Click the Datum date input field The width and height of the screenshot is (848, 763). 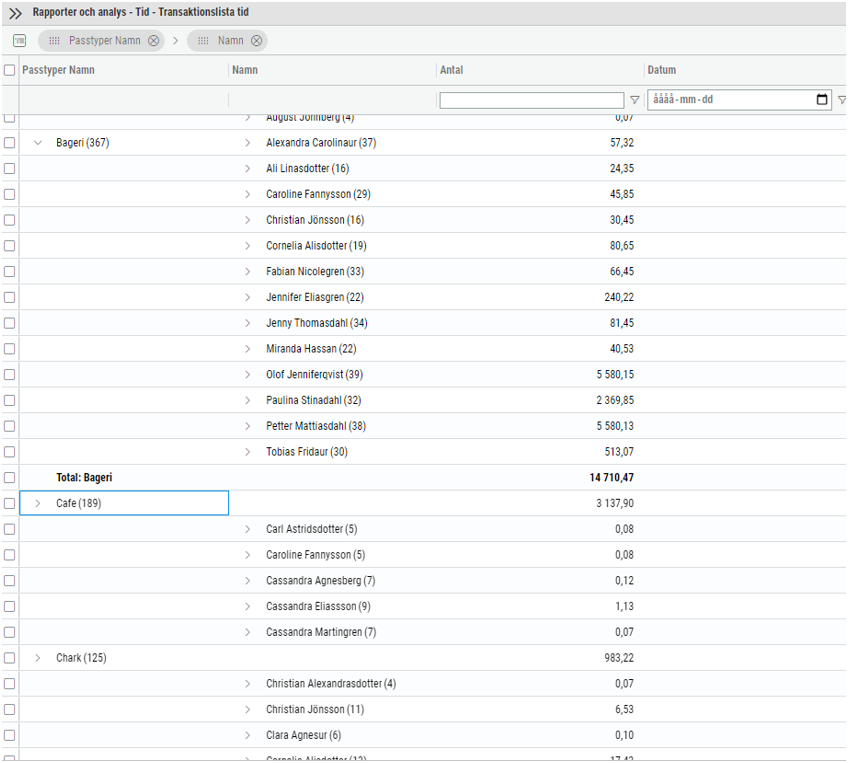coord(739,99)
